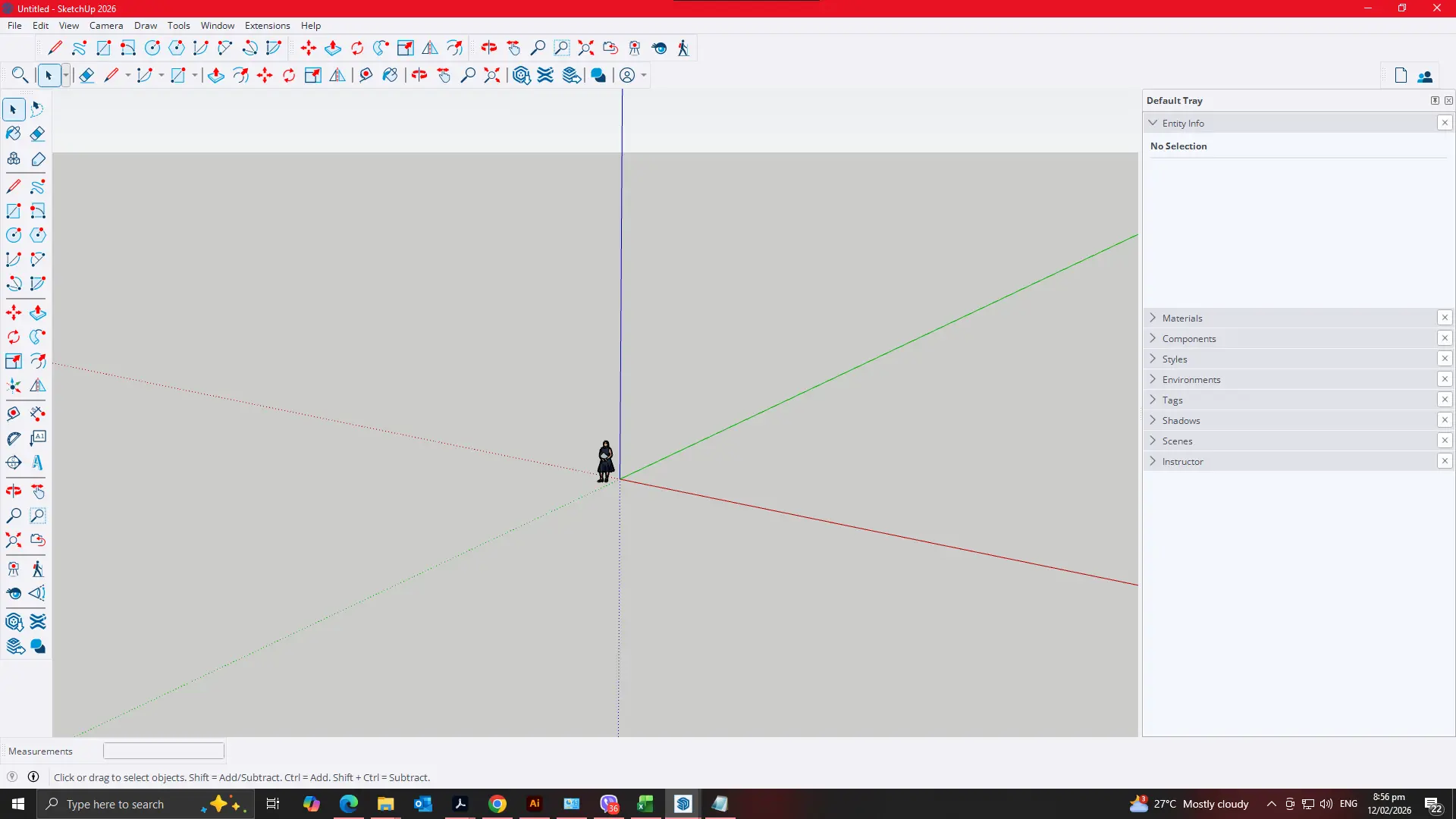Select Zoom Window in left tool palette
The image size is (1456, 819).
pyautogui.click(x=38, y=516)
